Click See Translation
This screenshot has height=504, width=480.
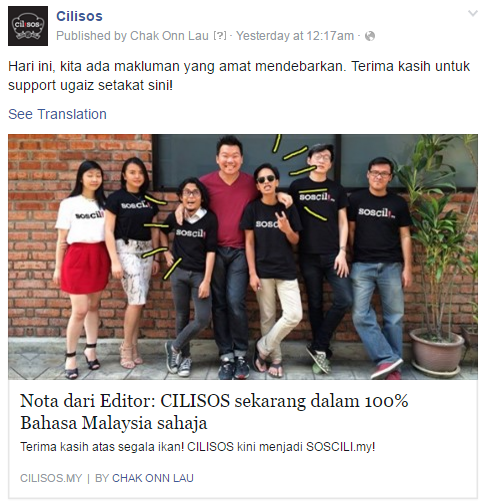click(57, 114)
